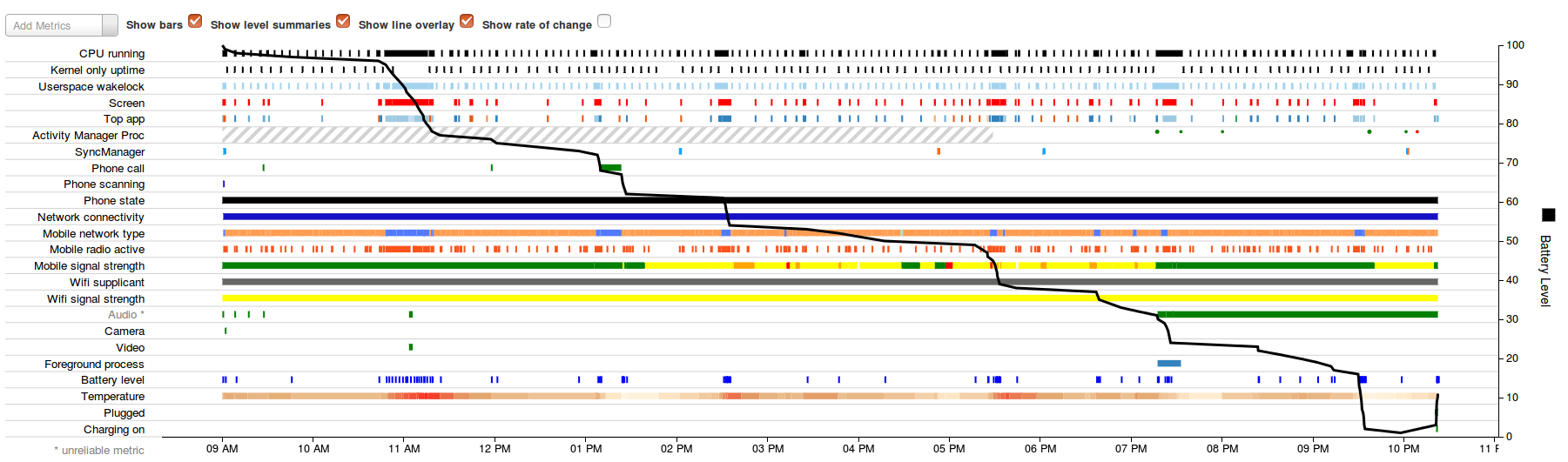Click the Phone call label
The width and height of the screenshot is (1568, 462).
[x=118, y=169]
